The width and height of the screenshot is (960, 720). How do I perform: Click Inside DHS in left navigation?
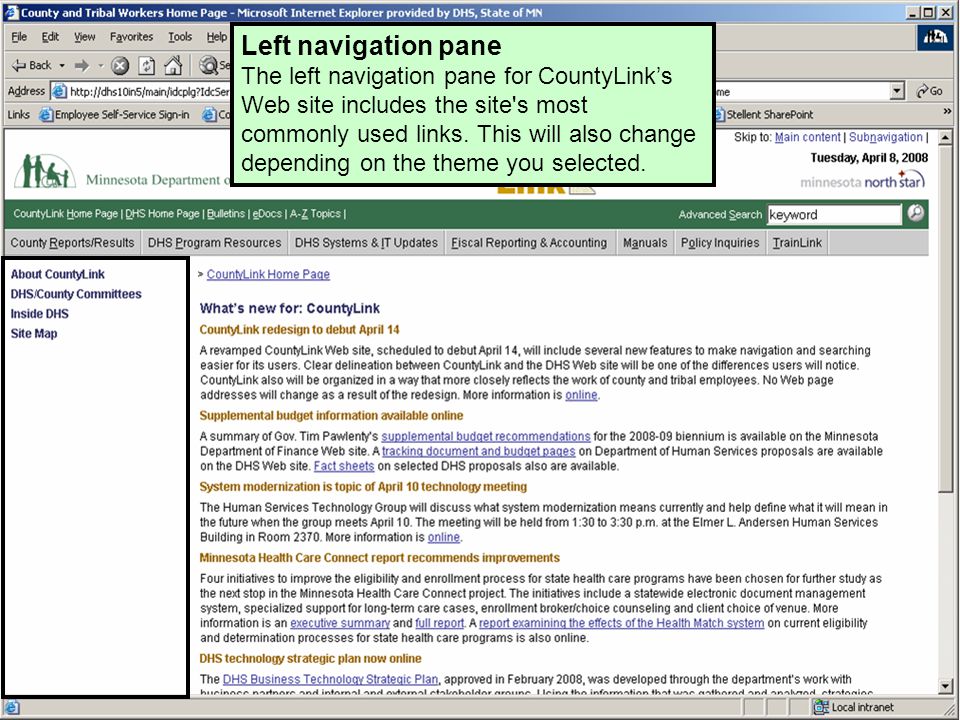(40, 313)
